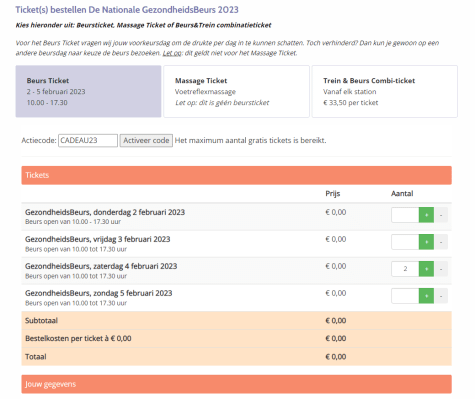
Task: Remove a ticket for zaterdag 4 februari
Action: (x=441, y=269)
